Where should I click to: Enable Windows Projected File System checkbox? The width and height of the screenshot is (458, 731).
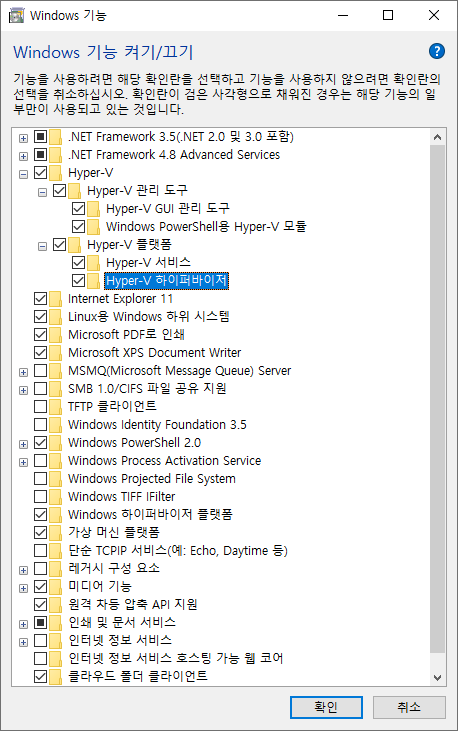[x=41, y=478]
